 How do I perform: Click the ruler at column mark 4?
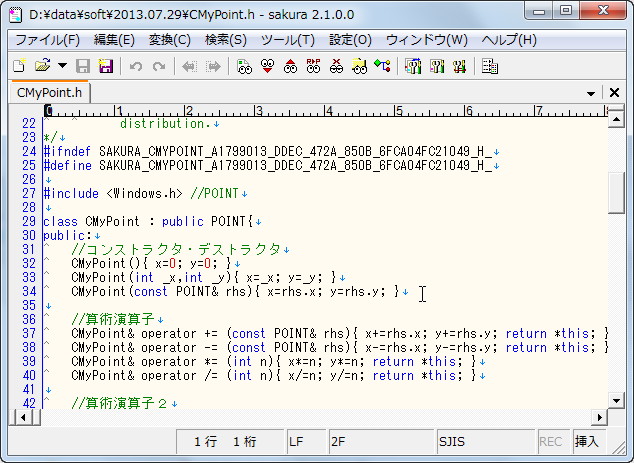pos(327,110)
